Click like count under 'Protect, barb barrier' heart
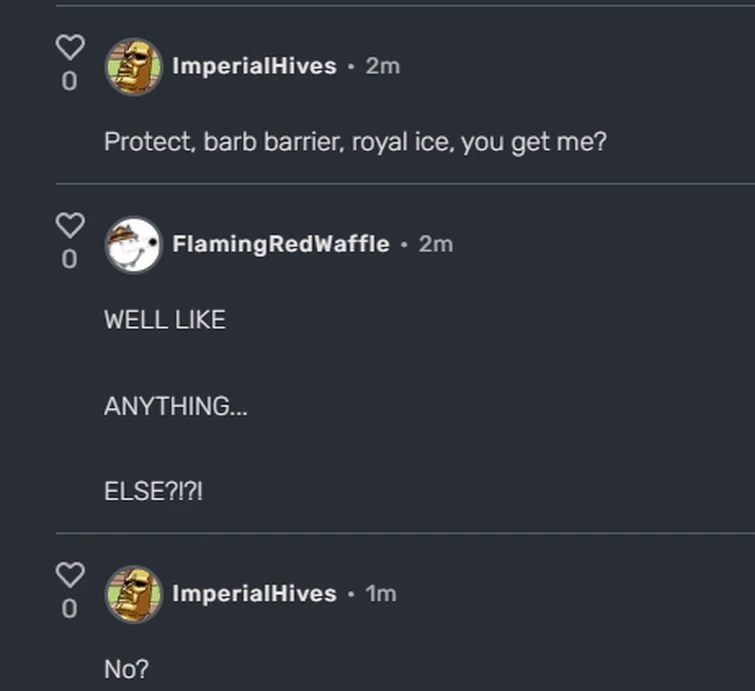This screenshot has height=691, width=755. 69,82
